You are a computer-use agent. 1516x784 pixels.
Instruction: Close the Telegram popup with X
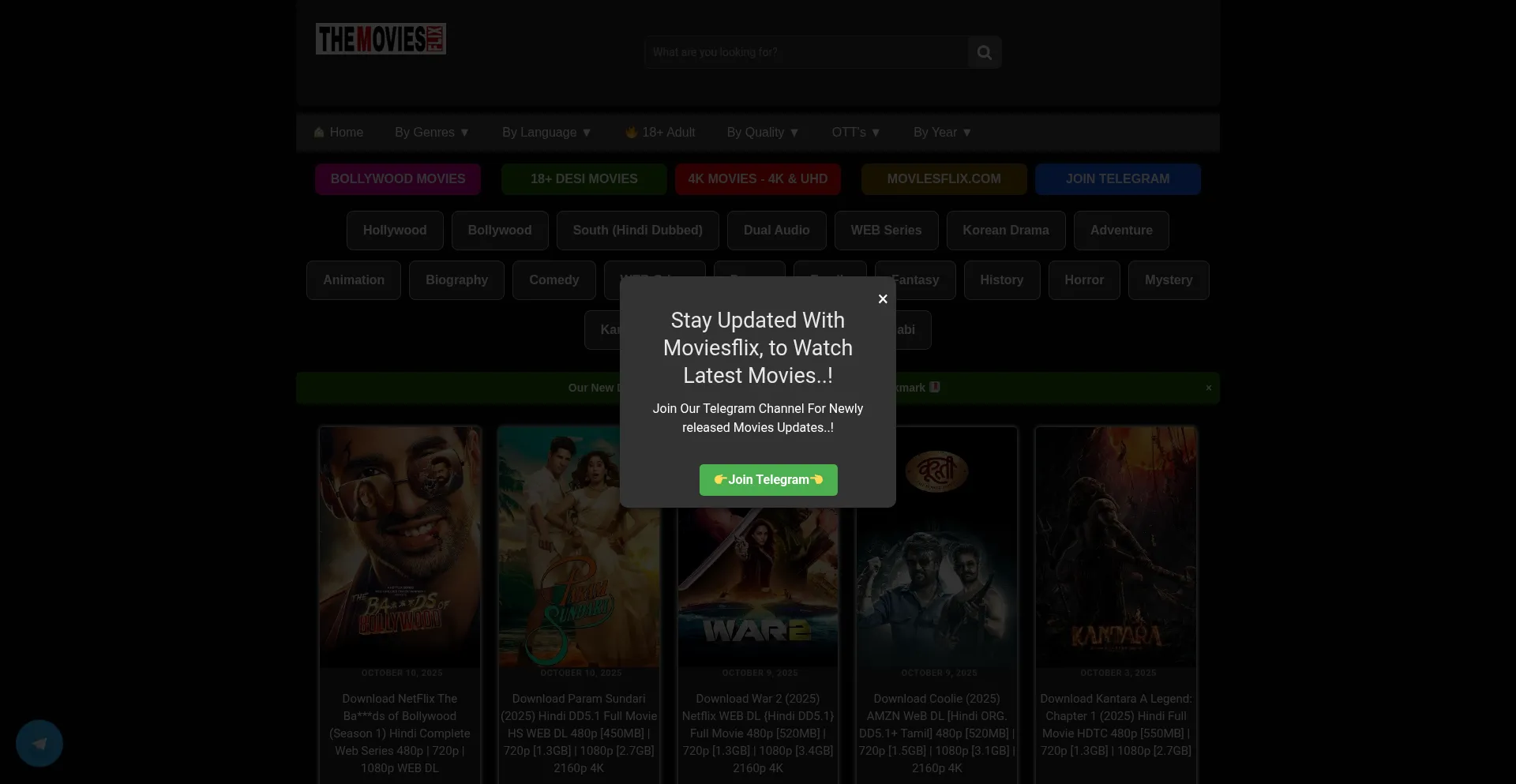[883, 299]
